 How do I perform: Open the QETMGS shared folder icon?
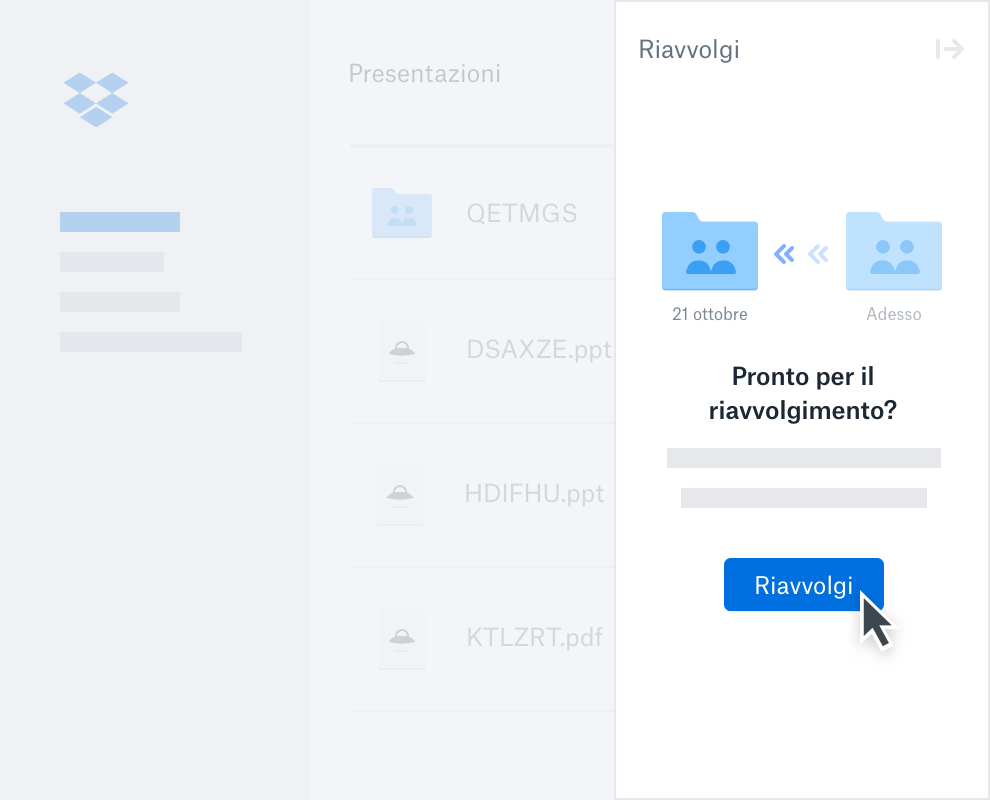(402, 213)
